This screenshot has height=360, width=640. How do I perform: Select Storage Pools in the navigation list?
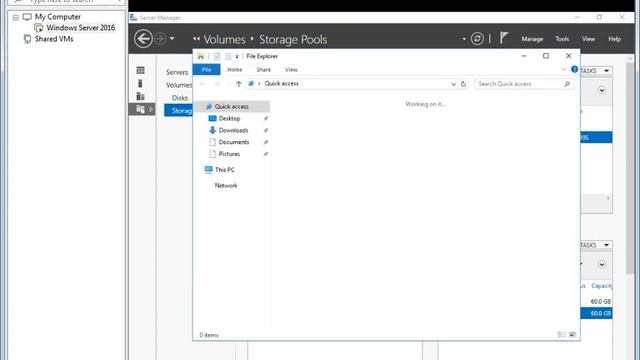178,111
